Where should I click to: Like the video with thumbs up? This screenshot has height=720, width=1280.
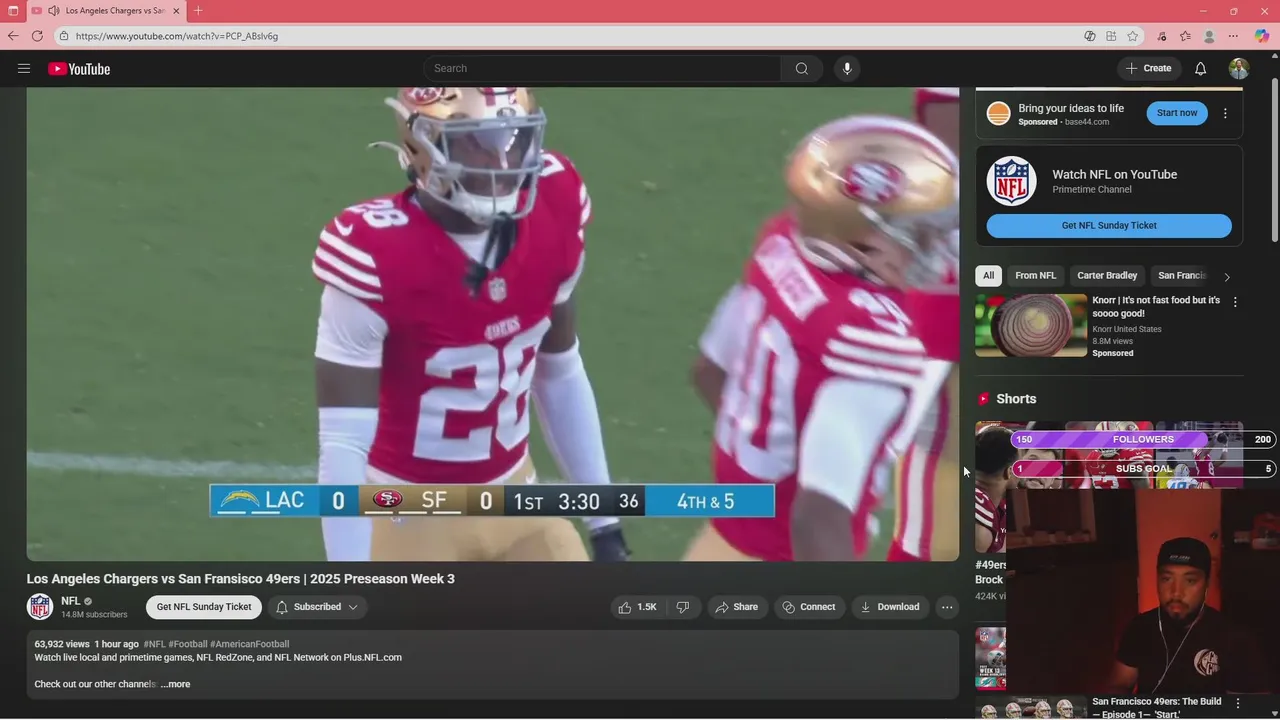coord(636,607)
